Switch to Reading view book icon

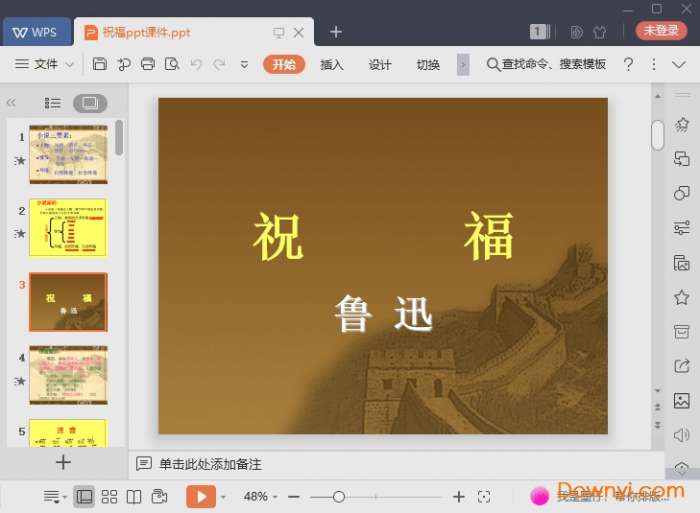coord(134,496)
